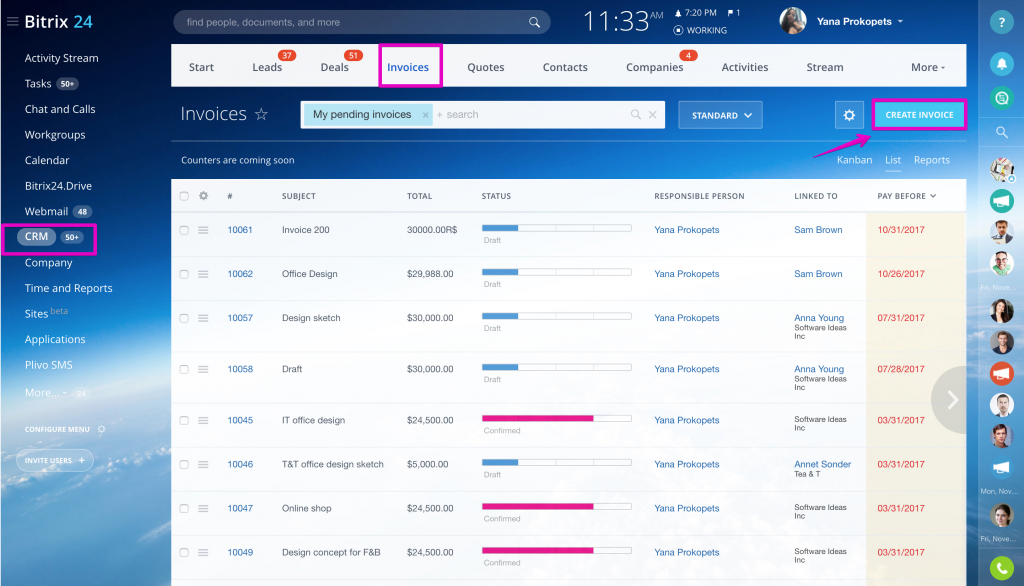Open the Sam Brown link for invoice 10062
The image size is (1024, 586).
[x=818, y=274]
